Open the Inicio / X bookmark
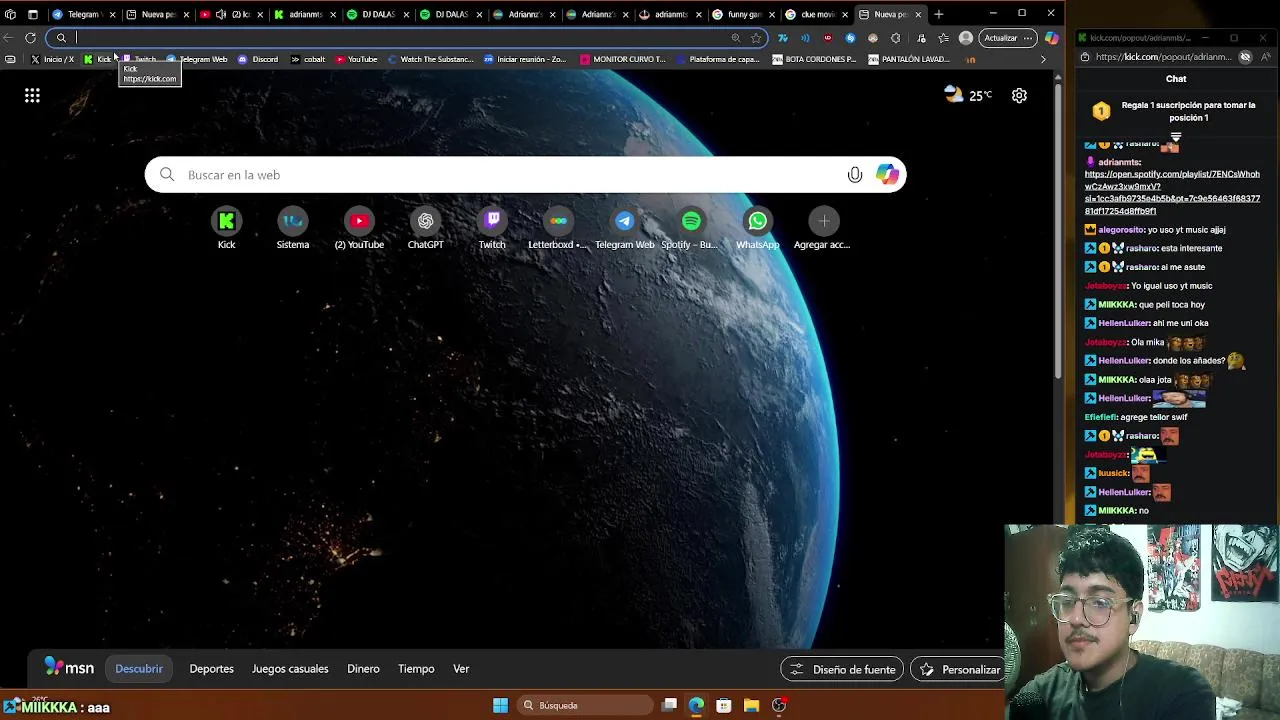The image size is (1280, 720). click(52, 59)
